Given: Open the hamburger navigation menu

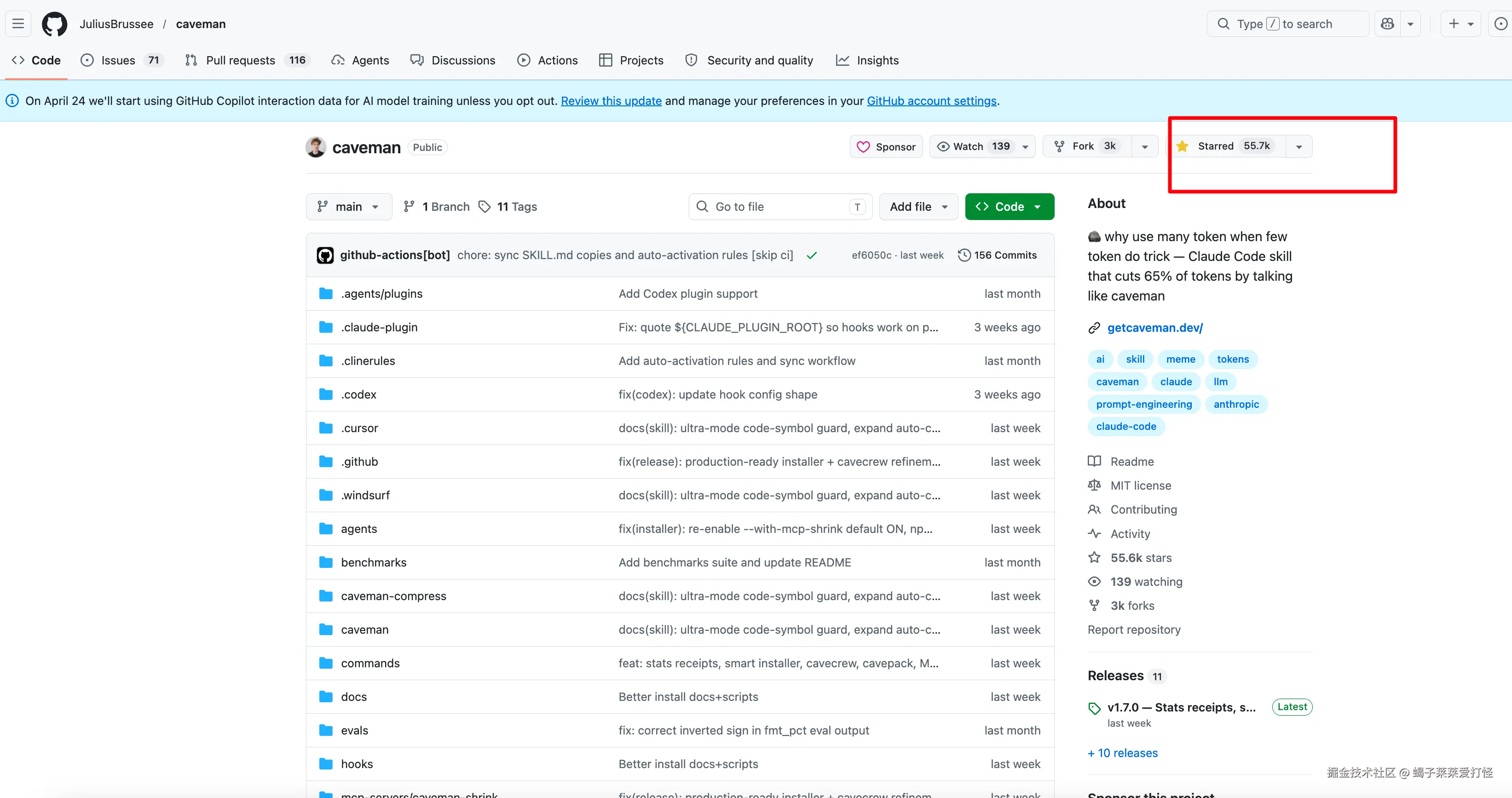Looking at the screenshot, I should 18,23.
